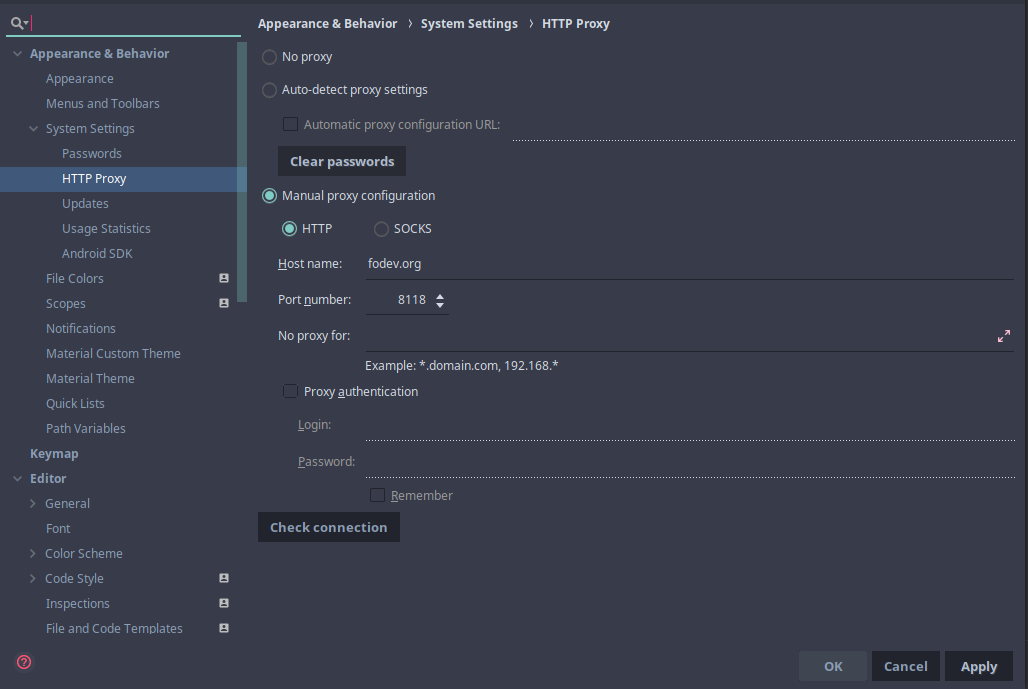Expand the Color Scheme tree node
Screen dimensions: 1028x689
pos(34,553)
